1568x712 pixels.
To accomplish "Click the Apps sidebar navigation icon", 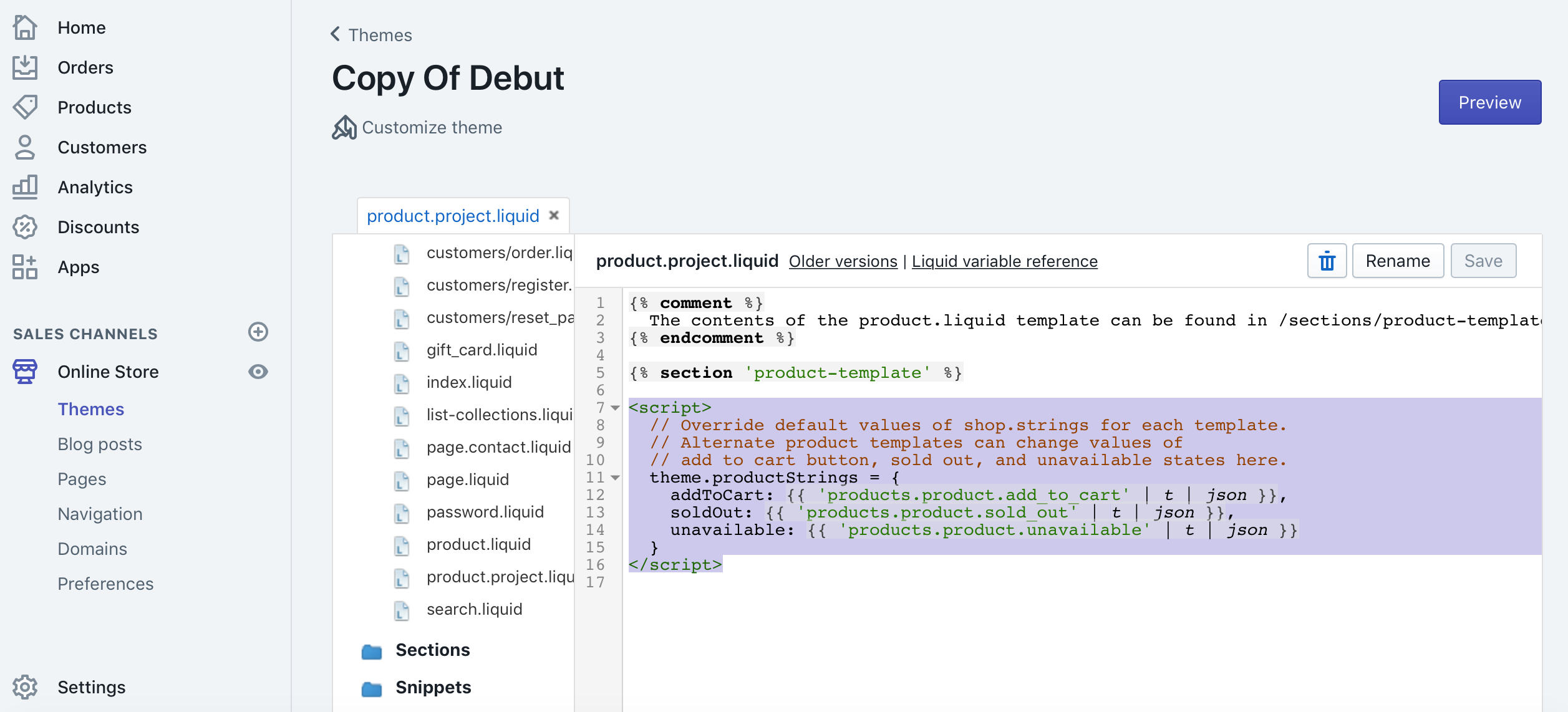I will click(x=24, y=266).
